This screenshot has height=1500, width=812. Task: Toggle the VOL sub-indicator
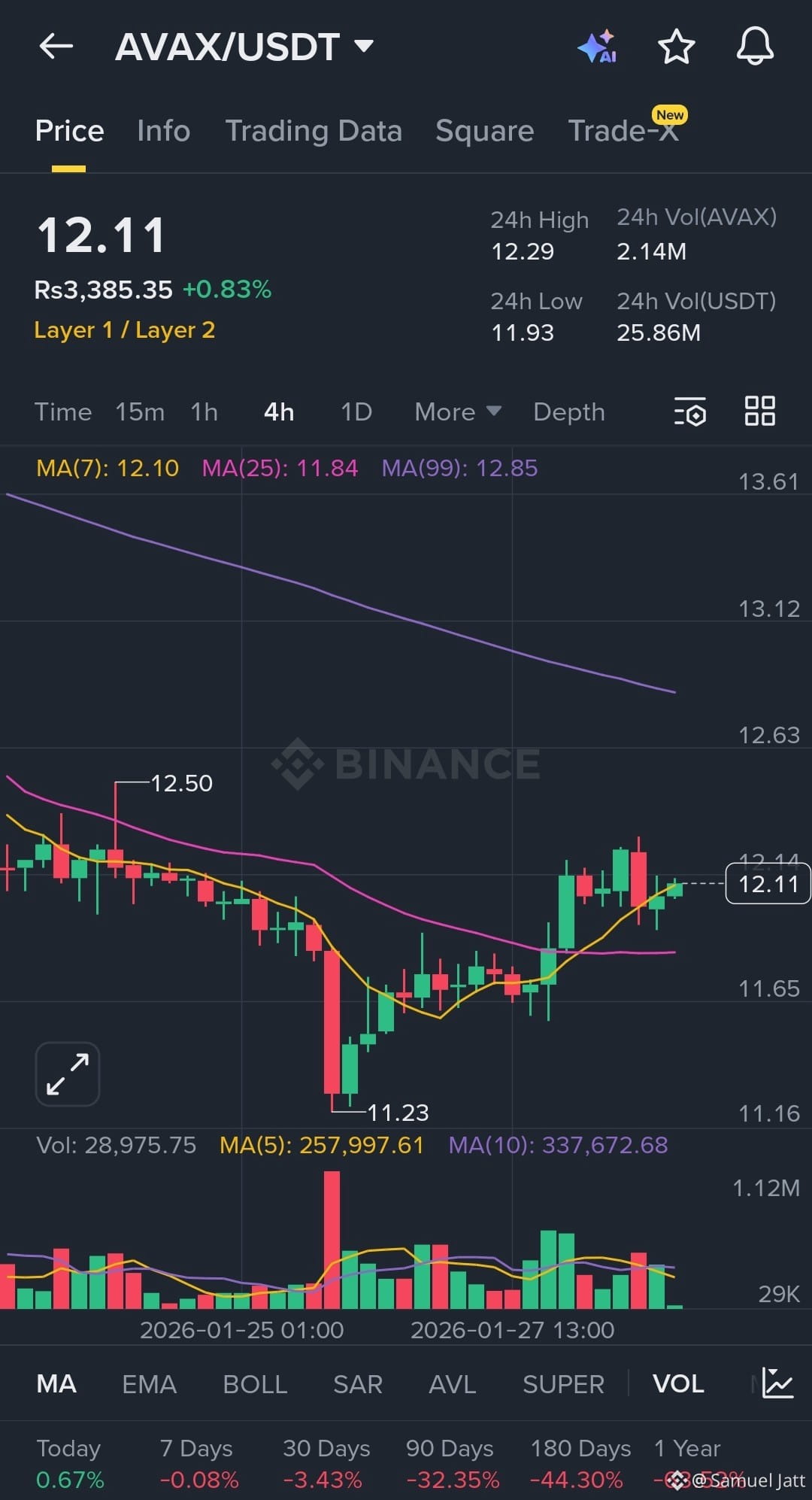[678, 1383]
